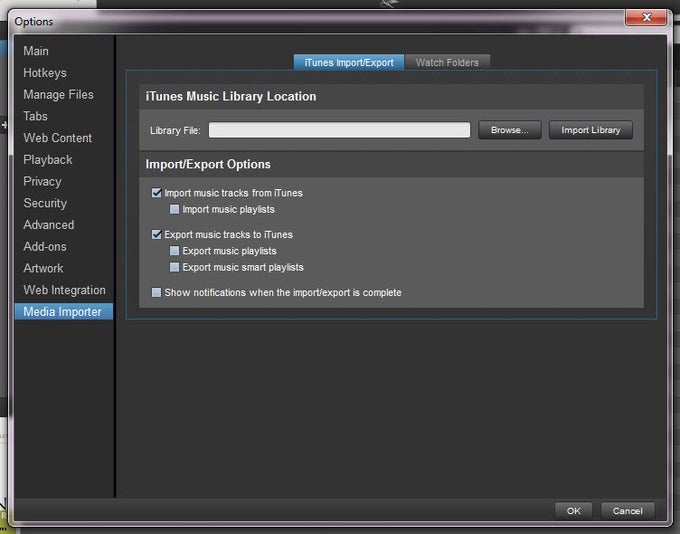Uncheck Export music tracks to iTunes

[x=157, y=234]
